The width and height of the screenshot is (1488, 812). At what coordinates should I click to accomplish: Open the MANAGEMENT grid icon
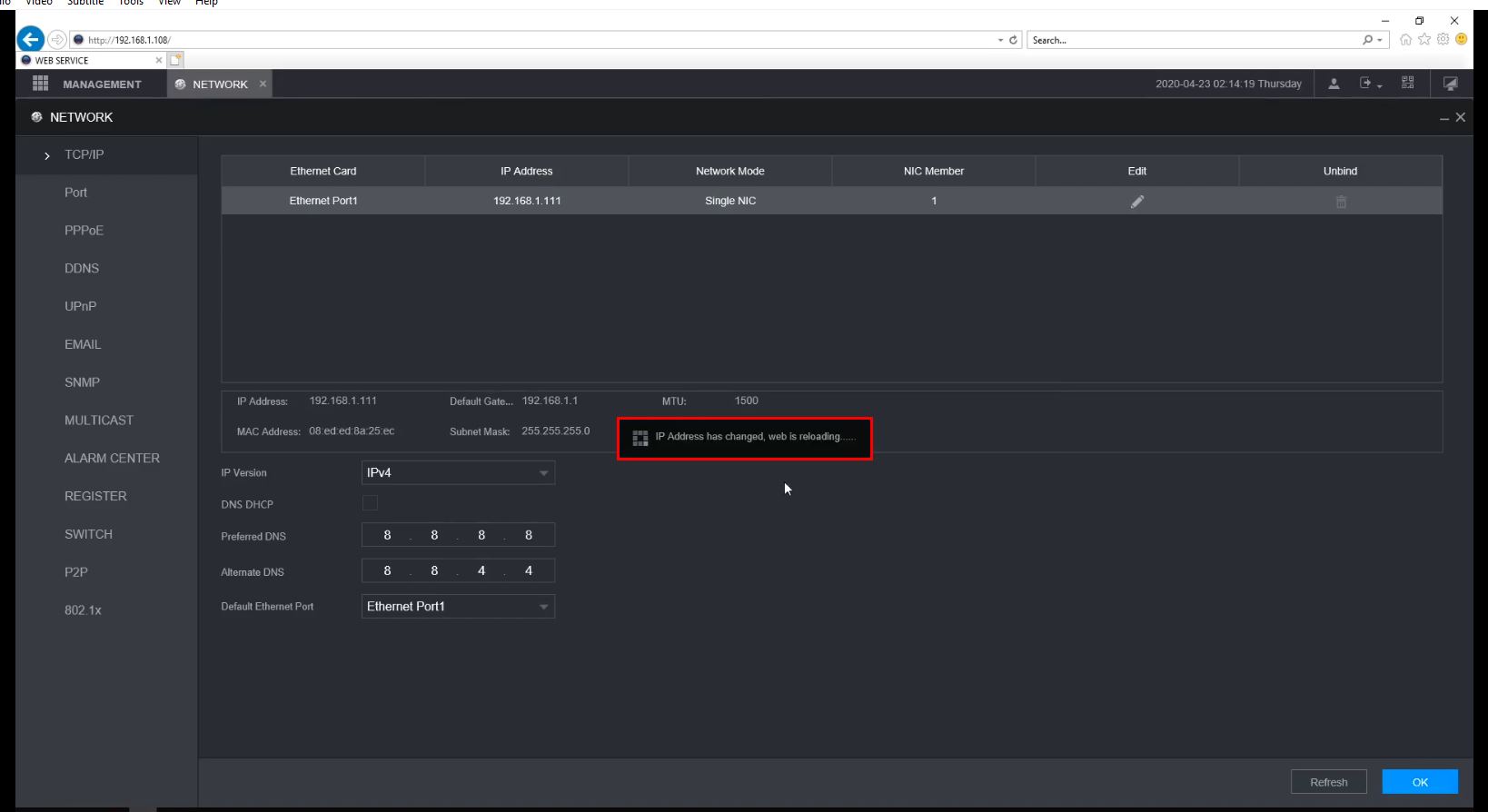[x=40, y=84]
